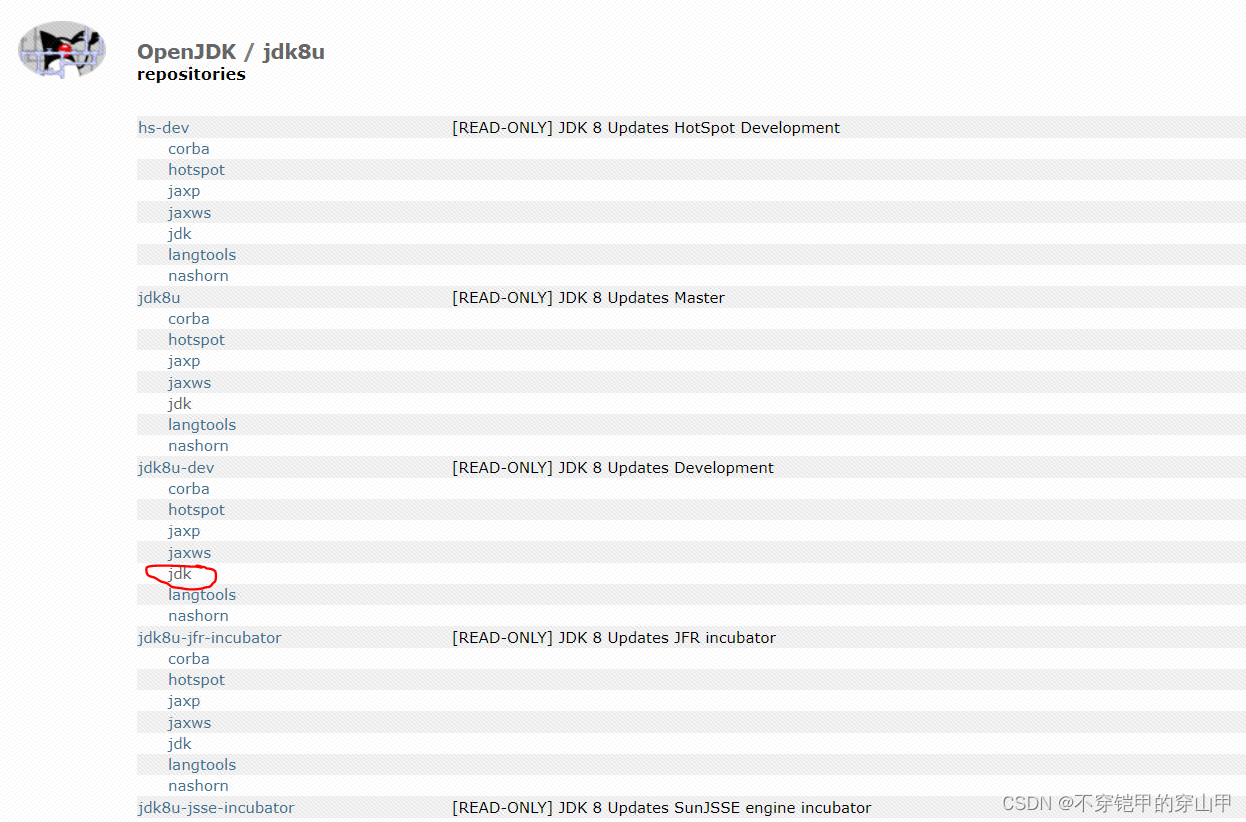Click the OpenJDK heading link
The width and height of the screenshot is (1246, 822).
point(187,51)
